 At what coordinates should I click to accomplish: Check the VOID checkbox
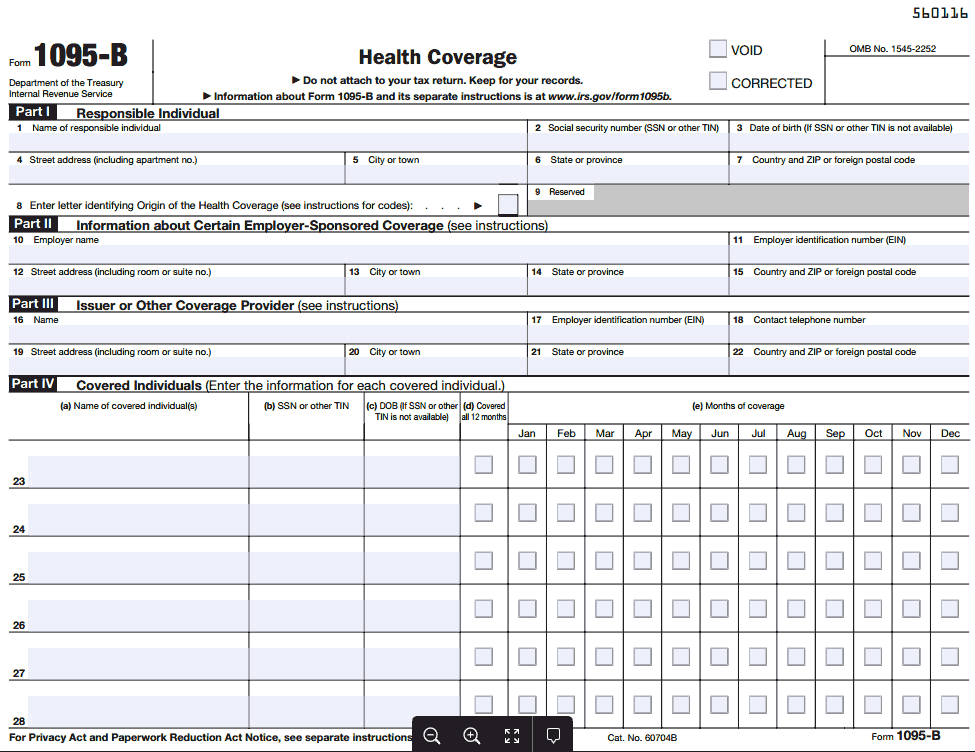click(718, 49)
